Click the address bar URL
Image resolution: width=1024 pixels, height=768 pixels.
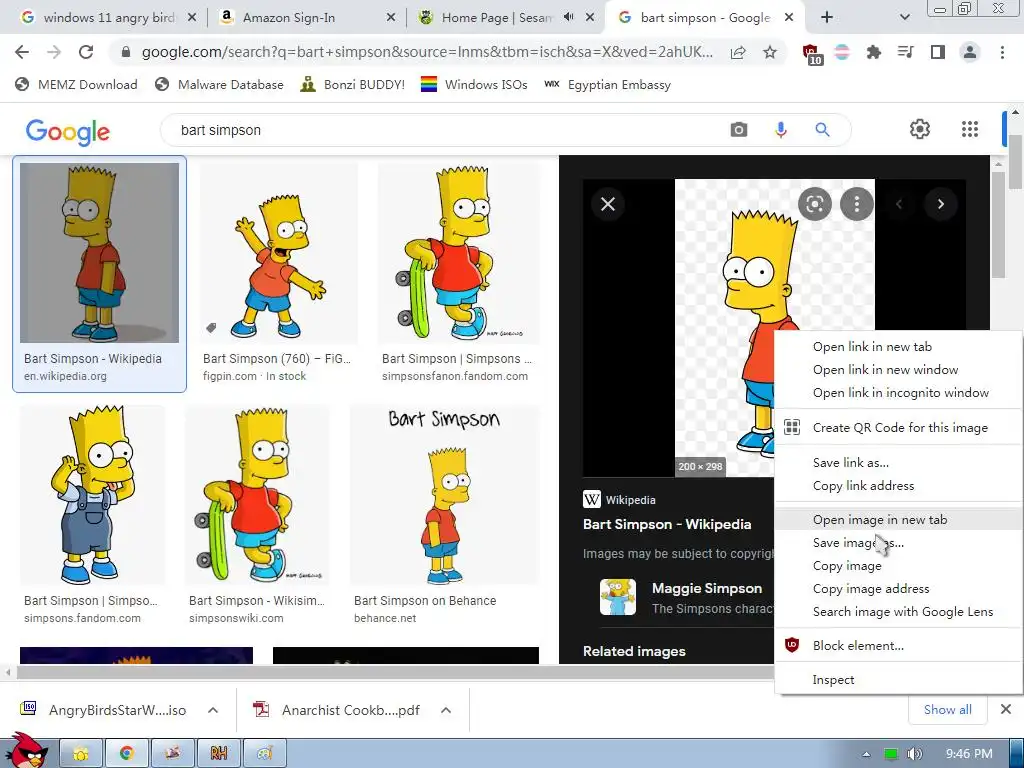pos(427,52)
